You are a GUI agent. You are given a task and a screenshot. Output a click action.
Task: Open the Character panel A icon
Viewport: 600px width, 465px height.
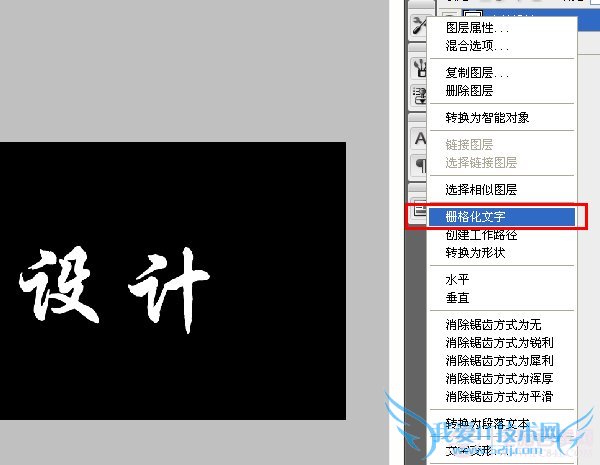coord(420,139)
